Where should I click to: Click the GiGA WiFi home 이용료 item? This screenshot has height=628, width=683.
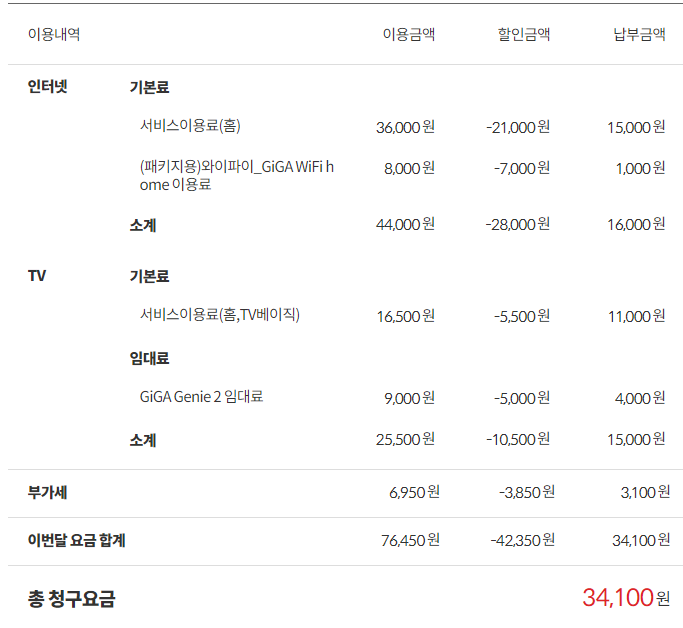pyautogui.click(x=237, y=176)
